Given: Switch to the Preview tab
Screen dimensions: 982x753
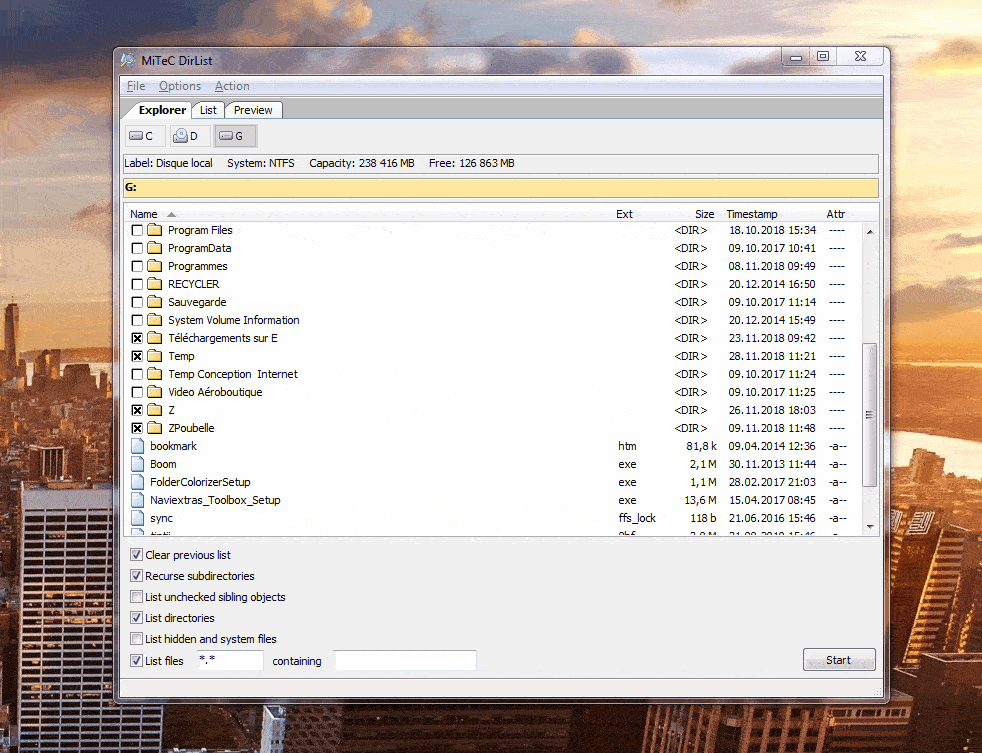Looking at the screenshot, I should (253, 110).
